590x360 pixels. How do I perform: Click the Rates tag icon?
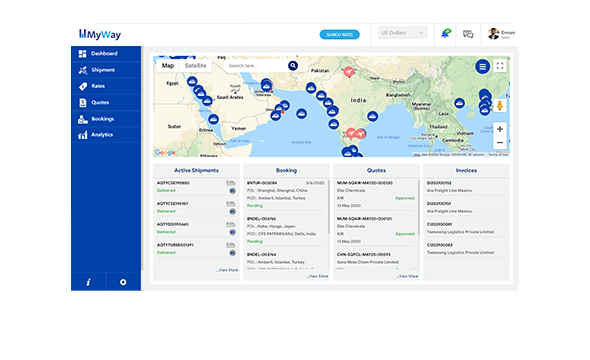tap(83, 86)
